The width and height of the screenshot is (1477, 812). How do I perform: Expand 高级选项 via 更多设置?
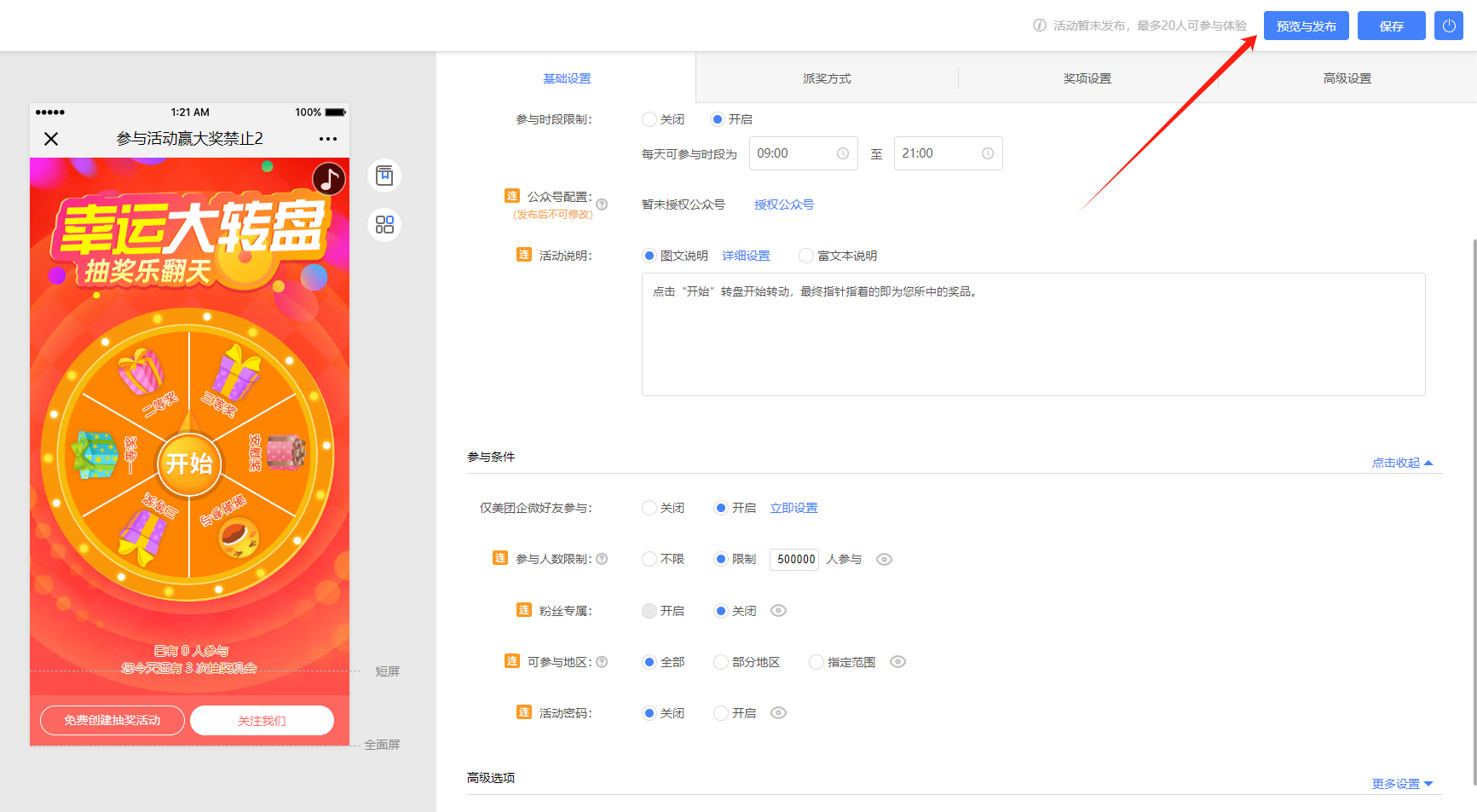pyautogui.click(x=1402, y=784)
